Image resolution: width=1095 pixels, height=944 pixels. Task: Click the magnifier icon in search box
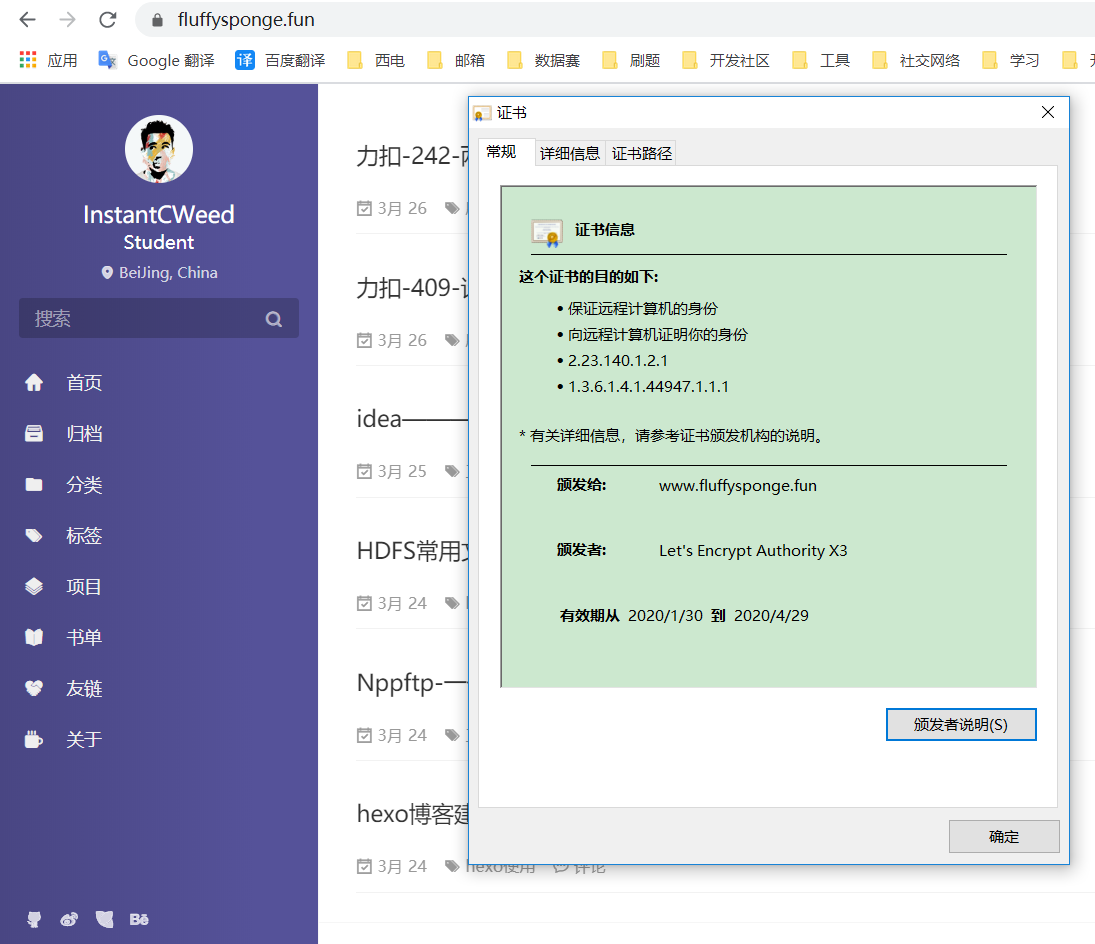(x=274, y=319)
